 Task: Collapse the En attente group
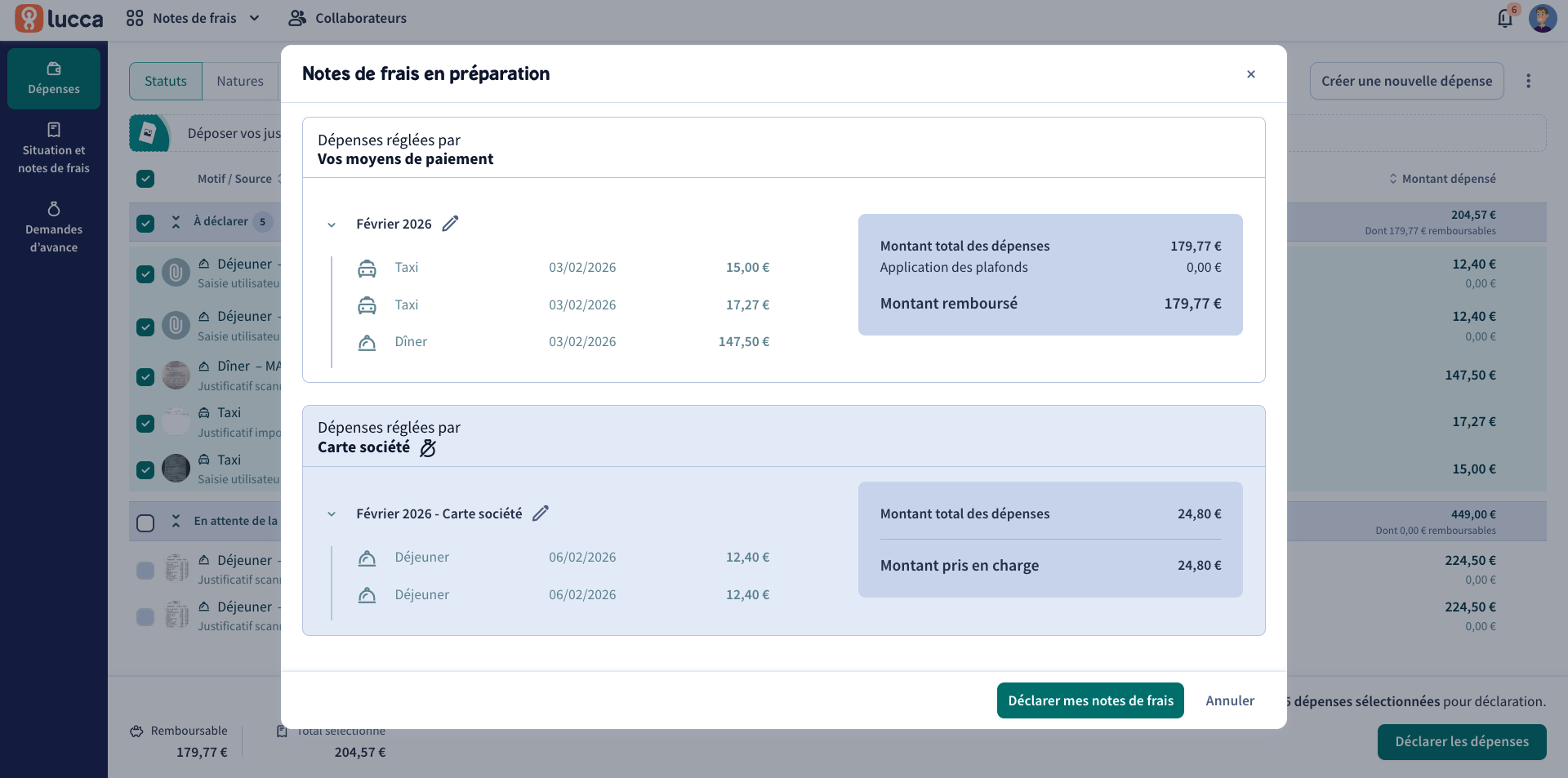coord(176,521)
